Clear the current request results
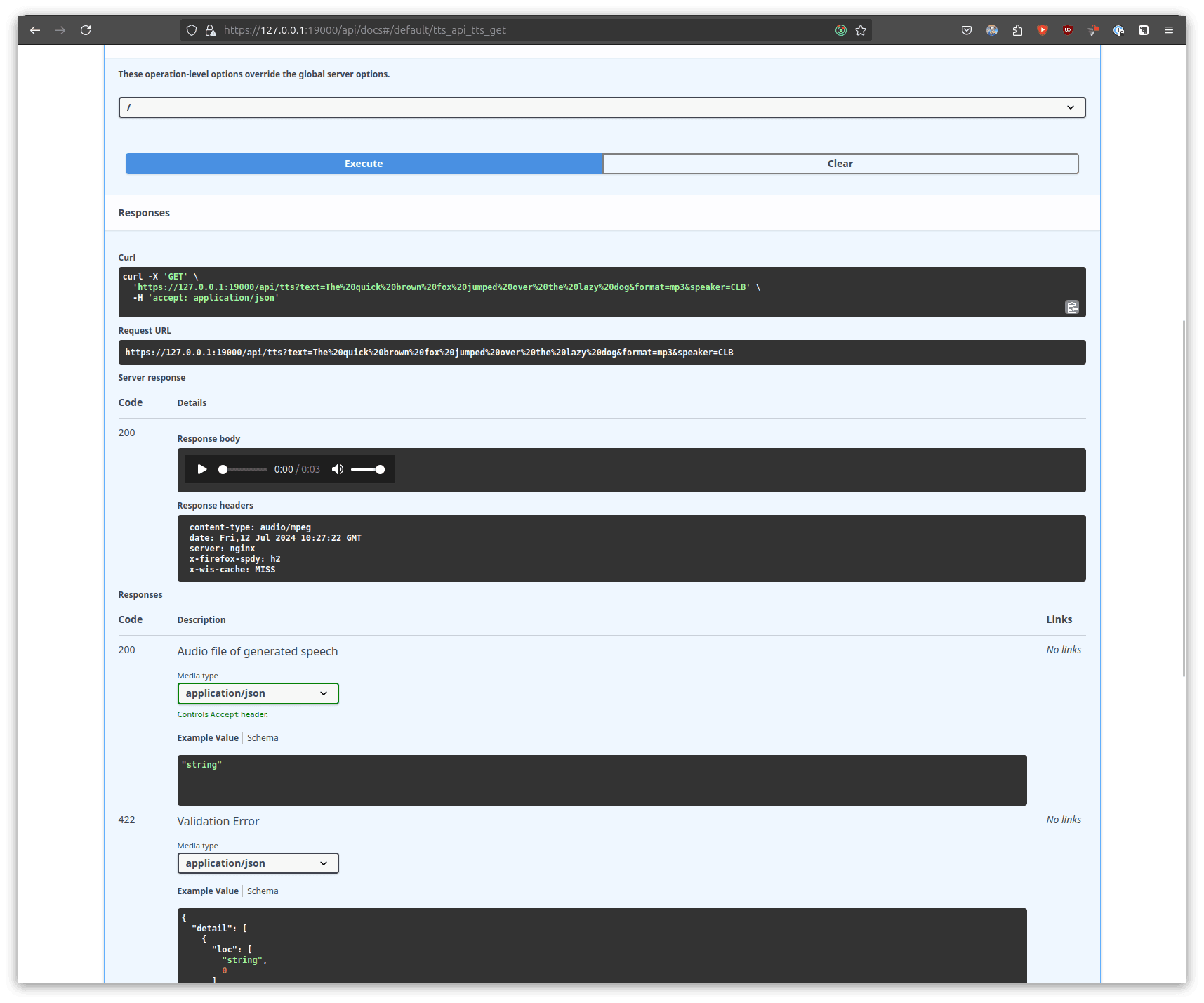 (840, 163)
